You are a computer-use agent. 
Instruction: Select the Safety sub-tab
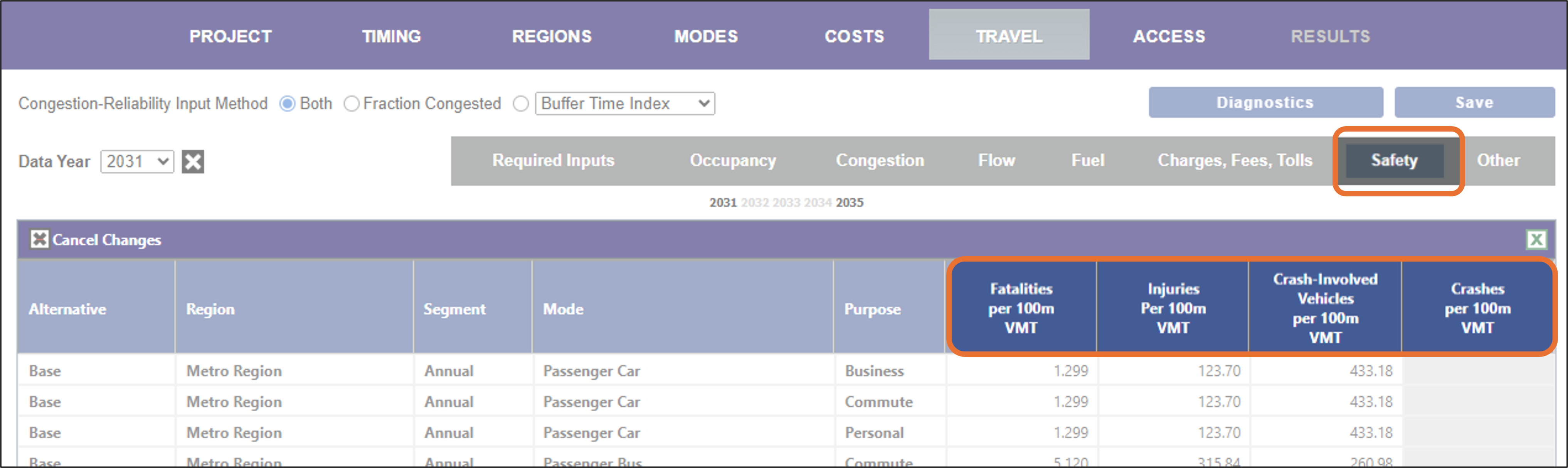click(1395, 161)
